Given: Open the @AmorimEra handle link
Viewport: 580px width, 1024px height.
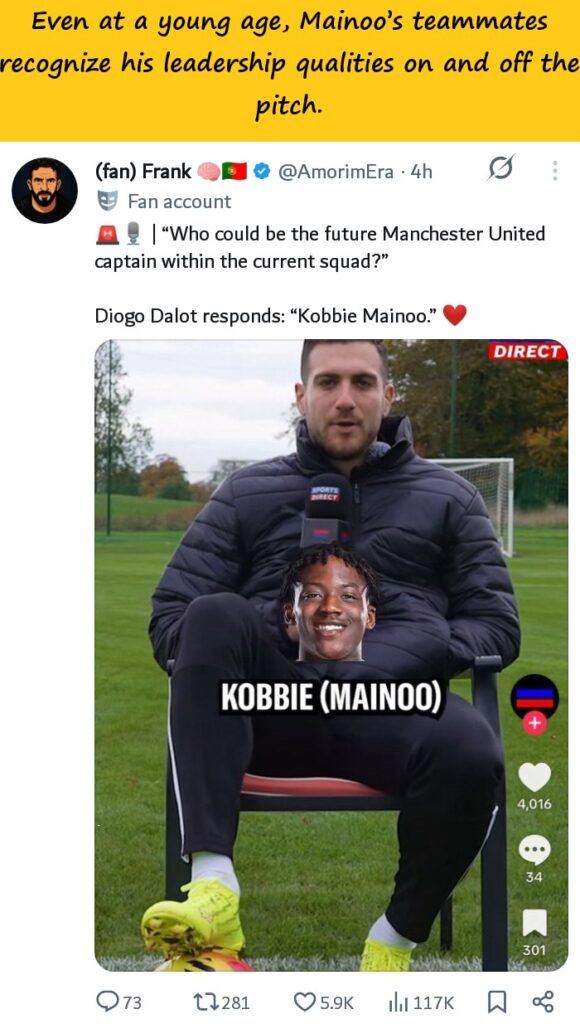Looking at the screenshot, I should click(336, 172).
